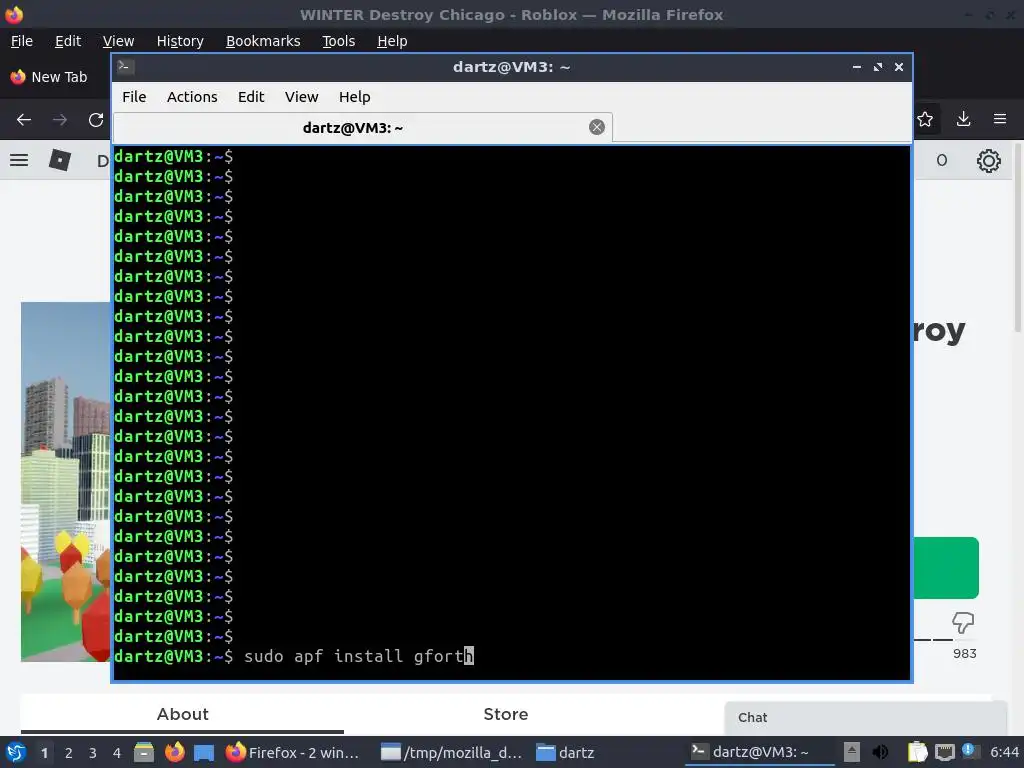
Task: Switch to Roblox Store tab
Action: (x=505, y=714)
